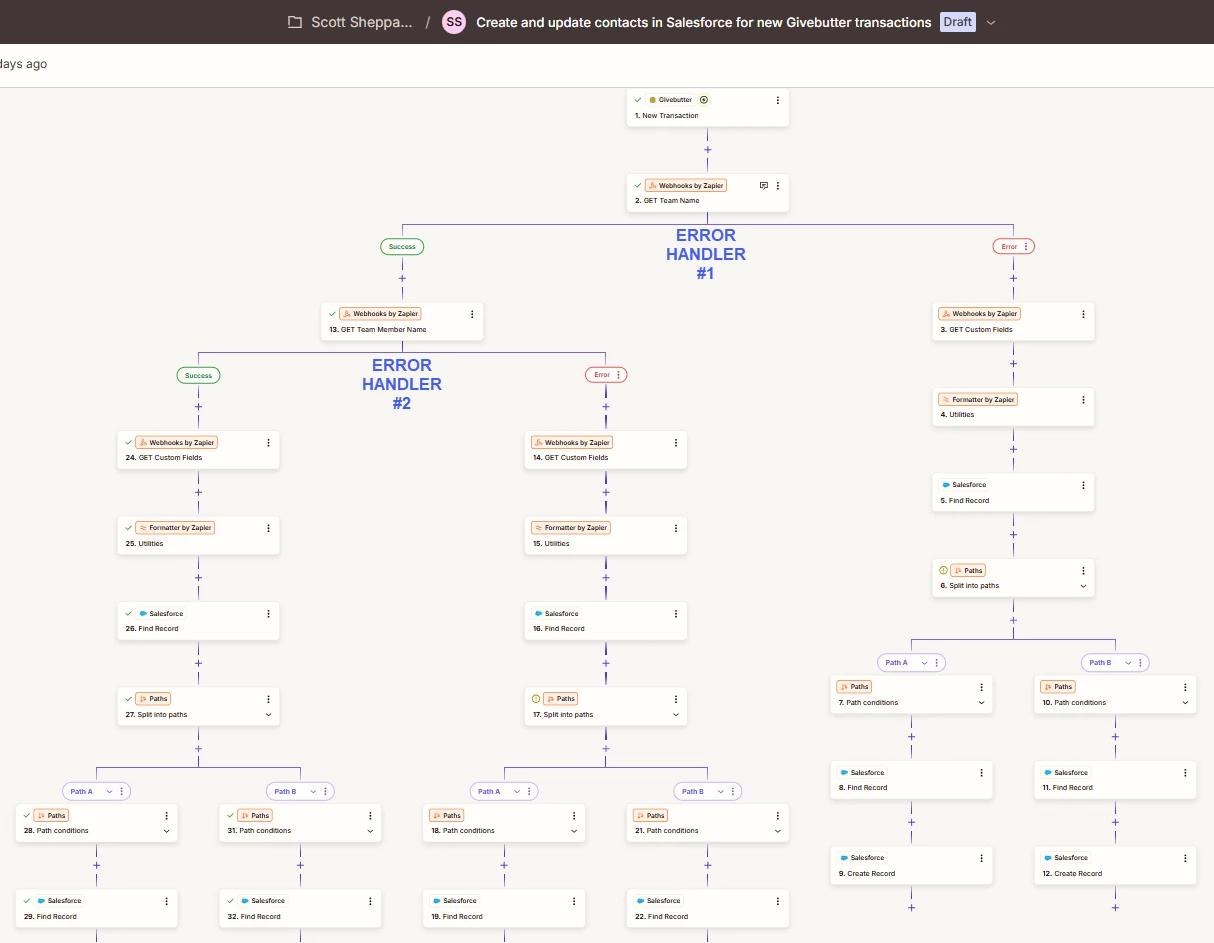Expand step 21 Path conditions chevron
The image size is (1214, 943).
tap(778, 831)
